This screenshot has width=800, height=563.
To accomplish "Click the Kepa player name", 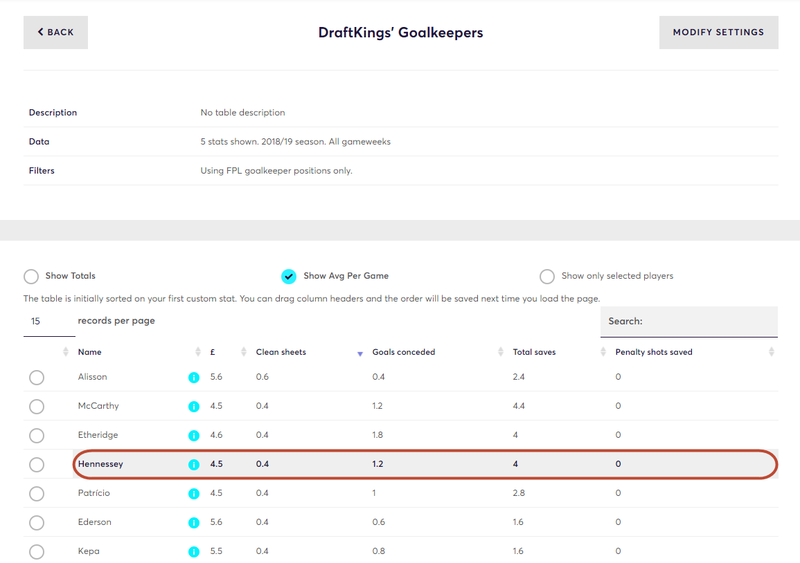I will [x=88, y=551].
